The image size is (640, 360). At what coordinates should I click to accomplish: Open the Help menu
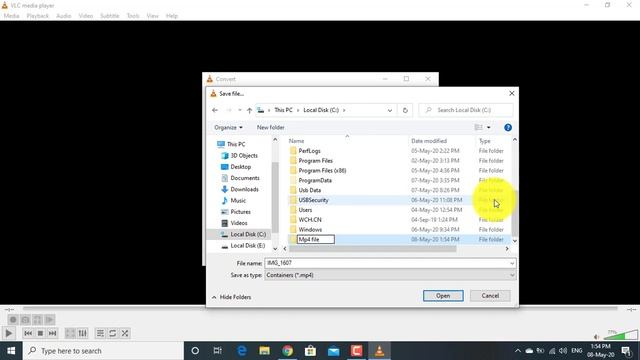click(x=172, y=16)
